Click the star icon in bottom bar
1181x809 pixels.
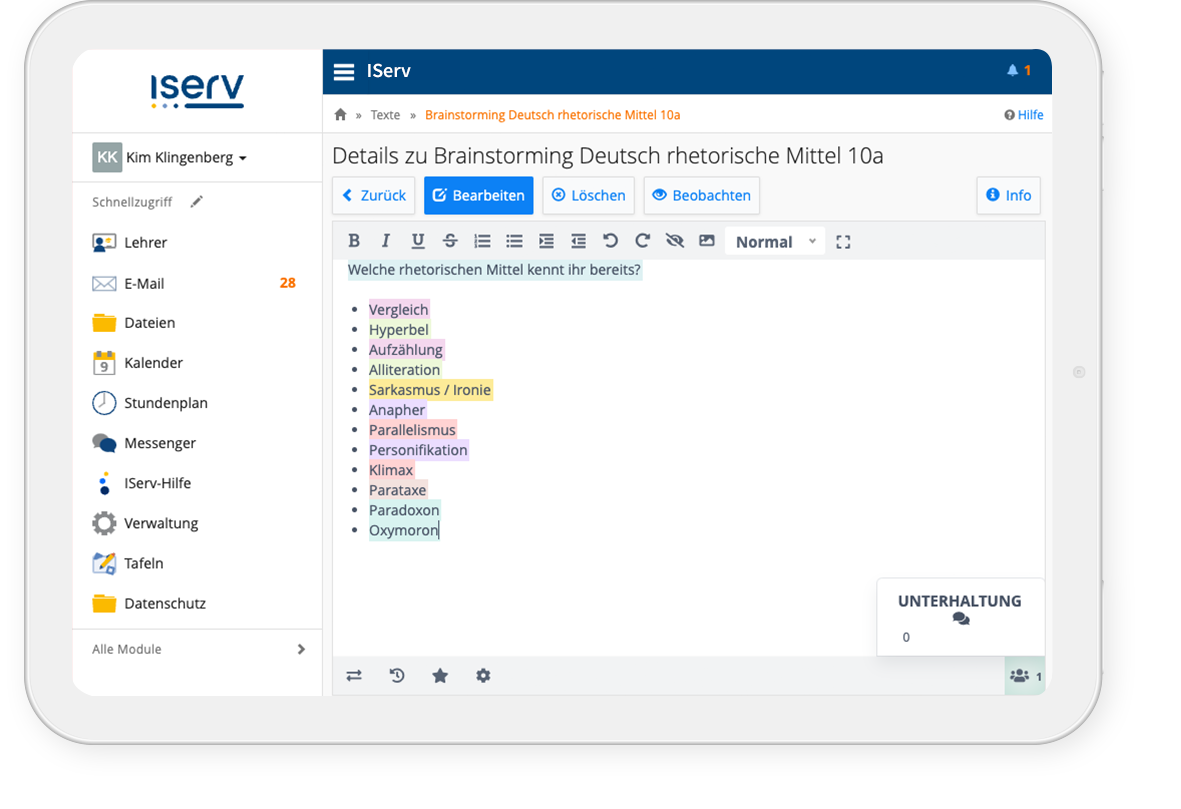(x=440, y=676)
